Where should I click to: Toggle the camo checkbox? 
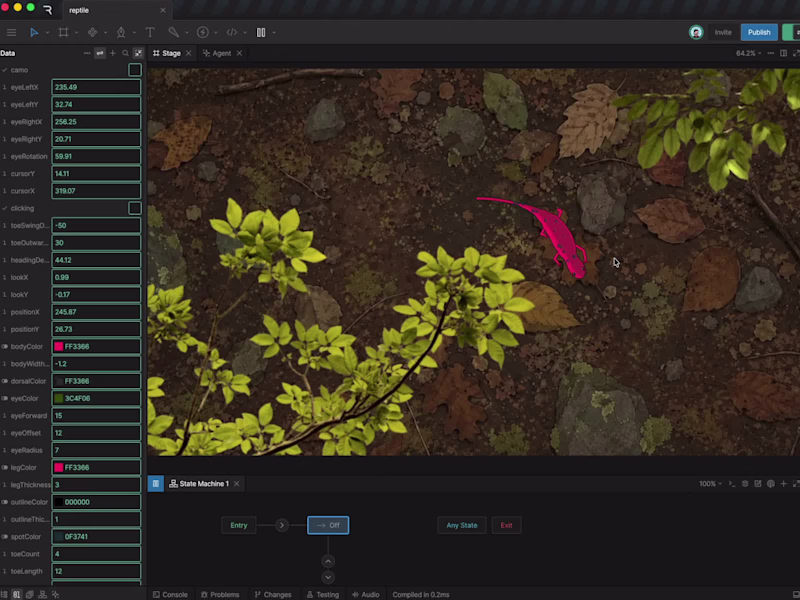coord(135,70)
